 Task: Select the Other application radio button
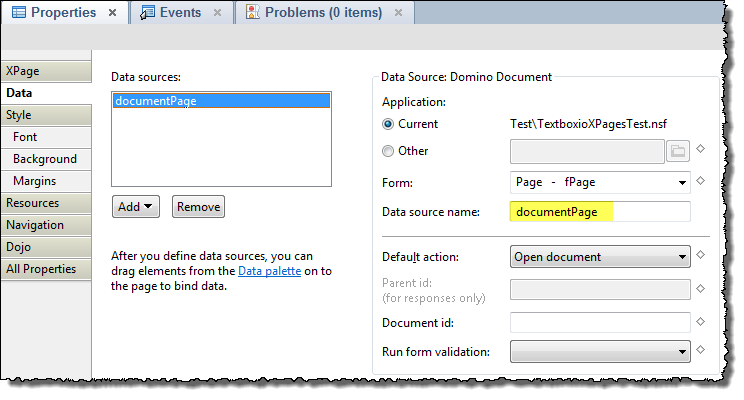[x=389, y=151]
